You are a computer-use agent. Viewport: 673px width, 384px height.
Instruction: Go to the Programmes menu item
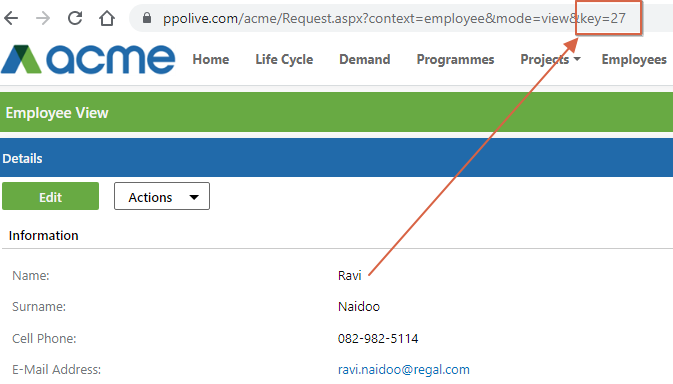455,59
